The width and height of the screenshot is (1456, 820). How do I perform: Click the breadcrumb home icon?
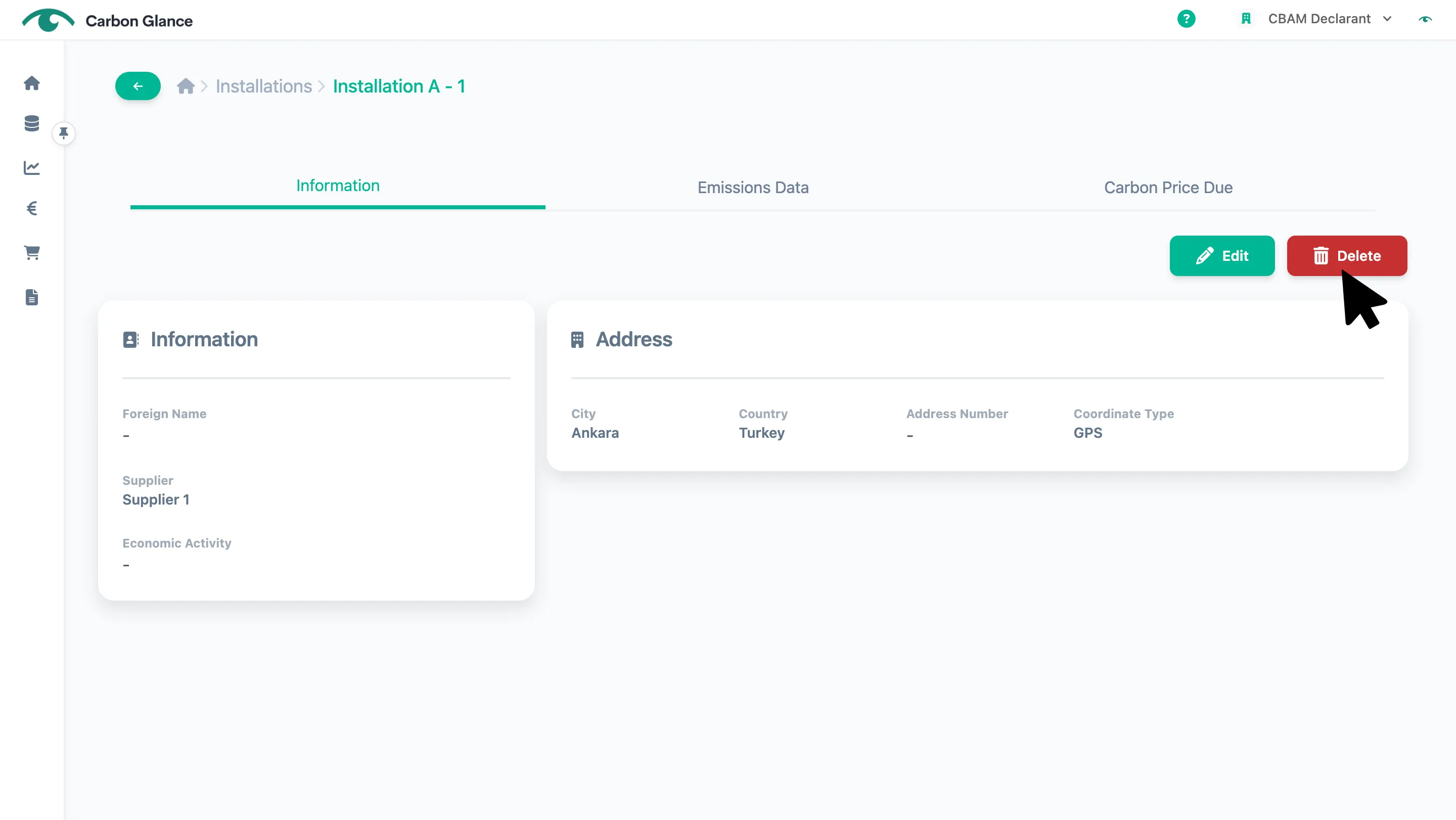[x=186, y=86]
